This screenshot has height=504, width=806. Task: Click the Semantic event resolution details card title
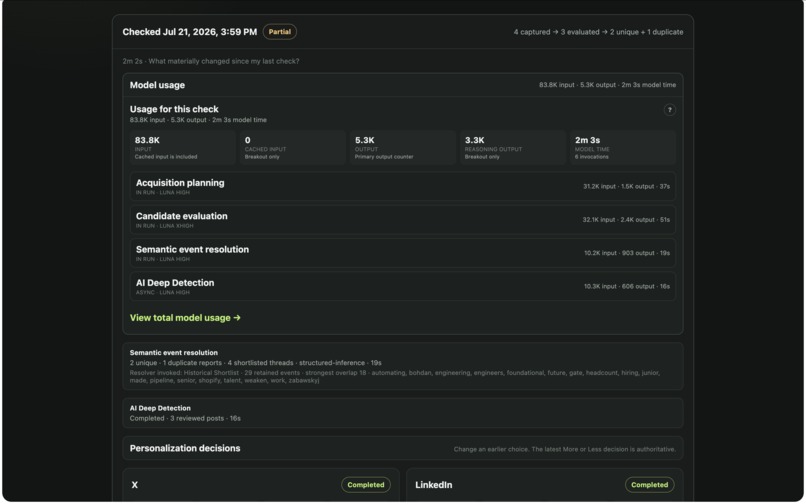(x=174, y=353)
